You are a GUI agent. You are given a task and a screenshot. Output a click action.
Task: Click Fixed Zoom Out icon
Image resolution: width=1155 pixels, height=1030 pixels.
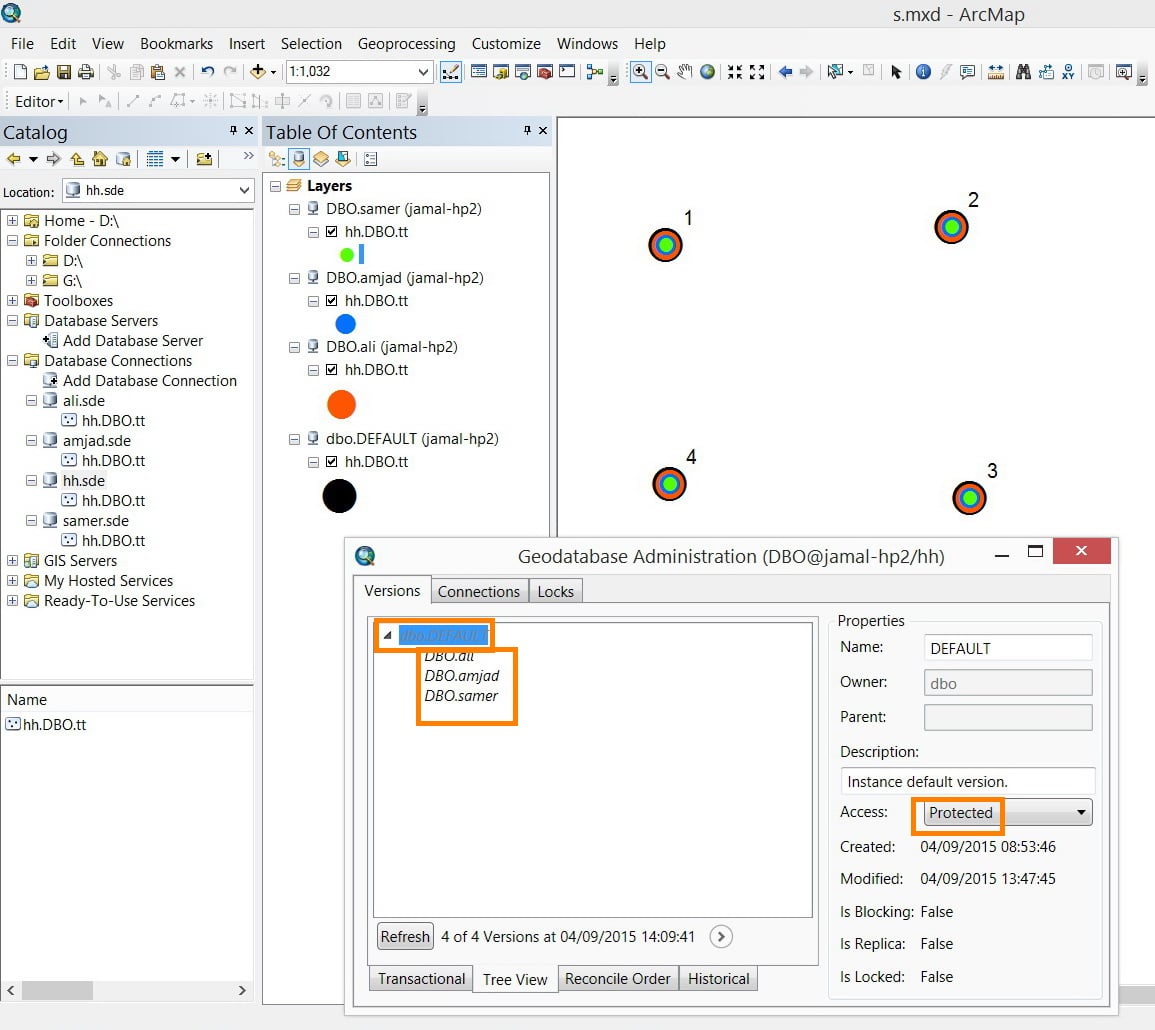tap(757, 71)
